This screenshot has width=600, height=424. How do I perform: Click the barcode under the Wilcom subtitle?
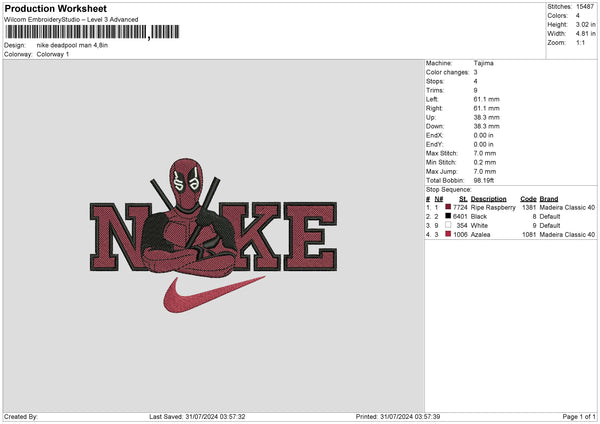92,32
